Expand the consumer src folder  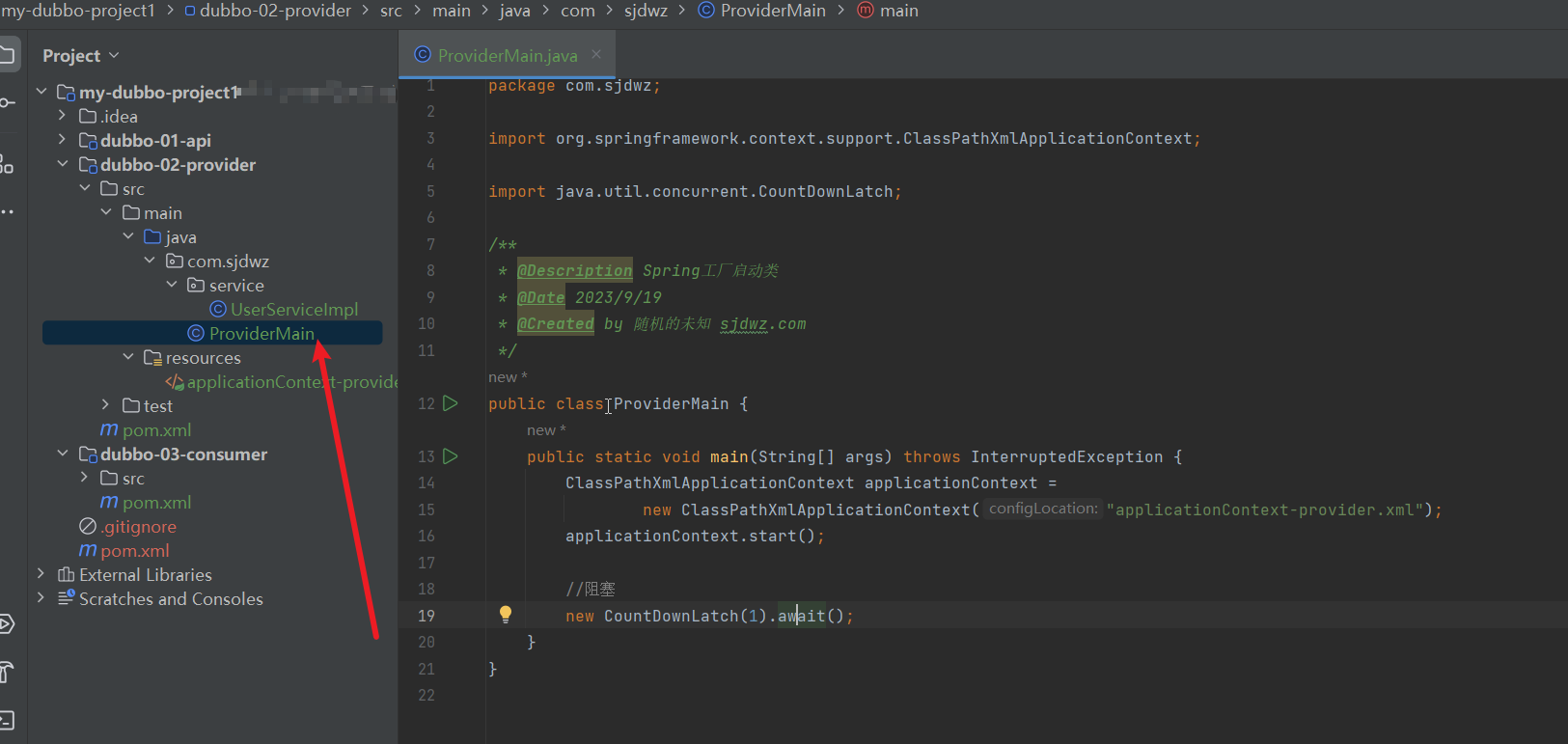[85, 478]
